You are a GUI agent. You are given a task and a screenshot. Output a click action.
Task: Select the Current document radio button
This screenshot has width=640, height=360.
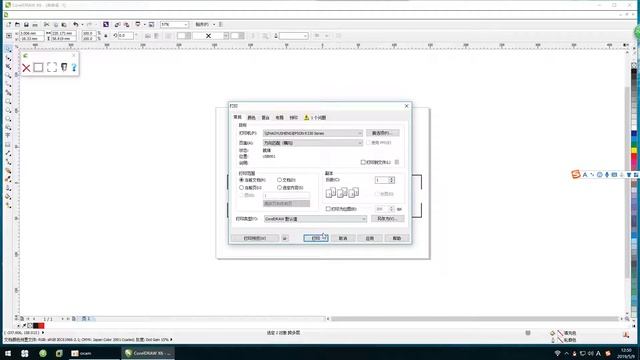coord(242,180)
